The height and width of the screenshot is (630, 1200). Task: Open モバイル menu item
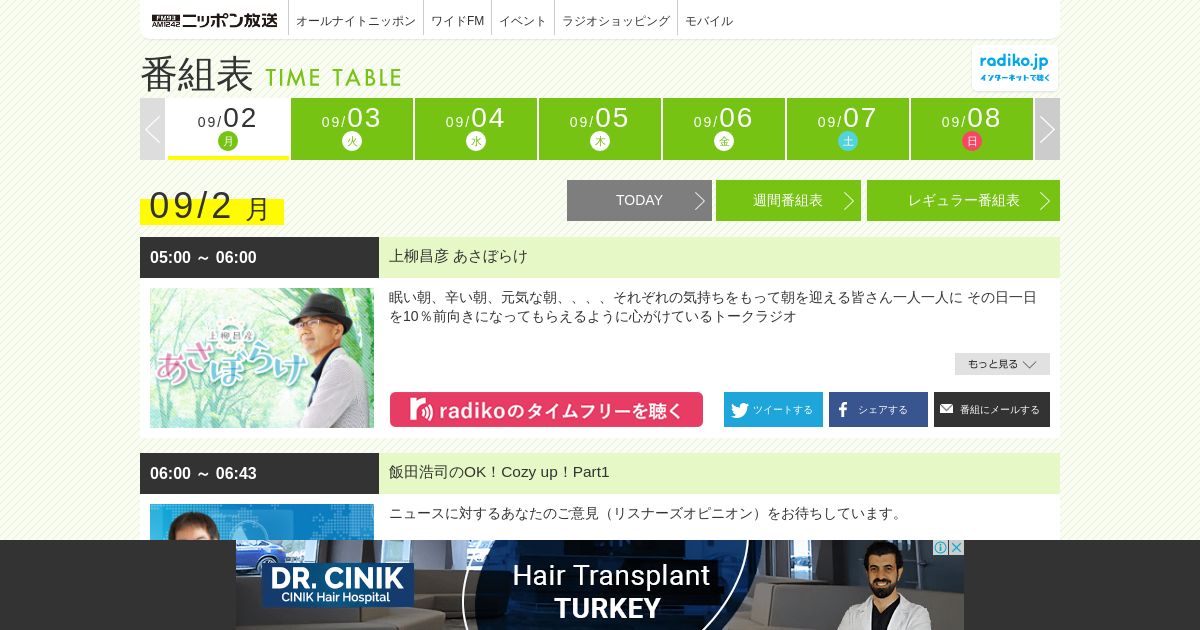point(709,20)
